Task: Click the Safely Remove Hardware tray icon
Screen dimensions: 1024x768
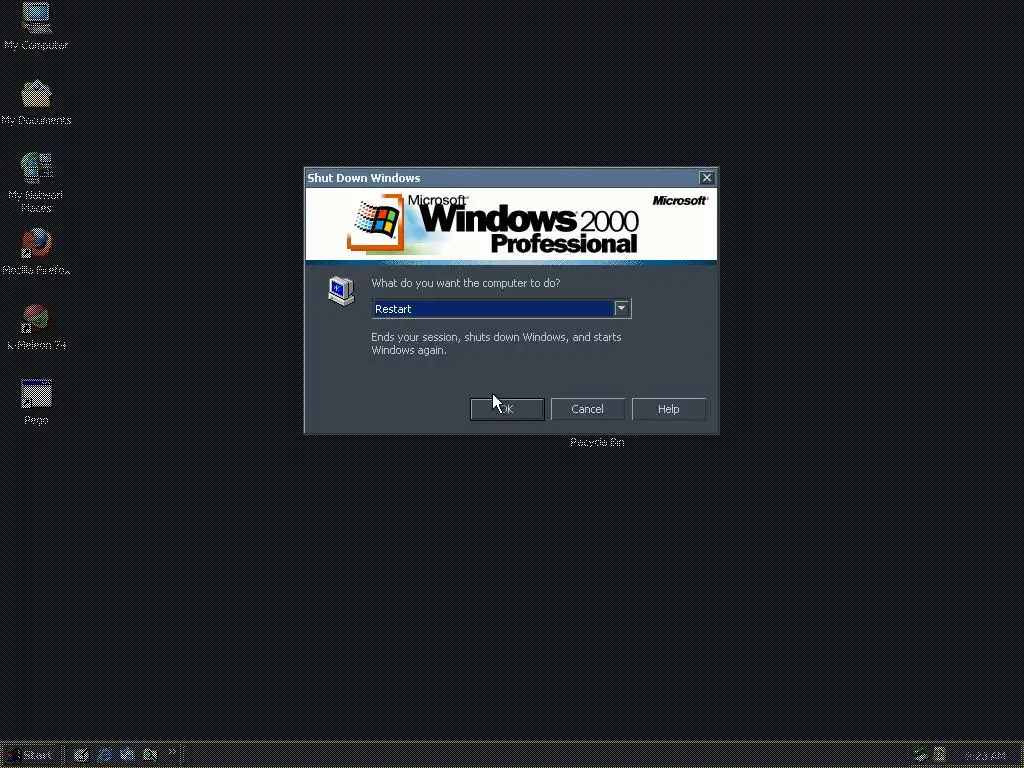Action: pos(921,756)
